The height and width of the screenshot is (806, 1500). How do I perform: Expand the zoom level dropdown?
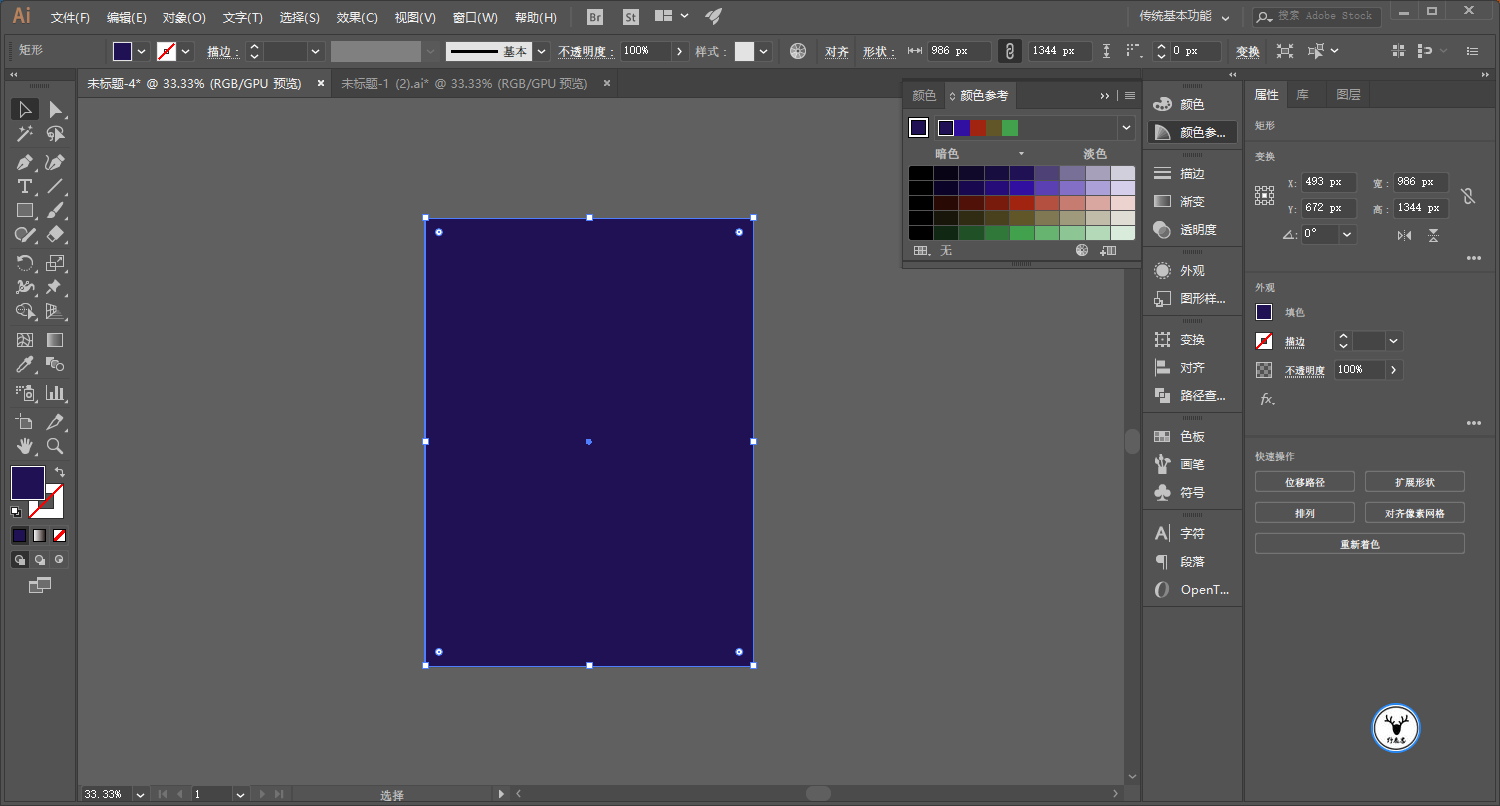139,794
